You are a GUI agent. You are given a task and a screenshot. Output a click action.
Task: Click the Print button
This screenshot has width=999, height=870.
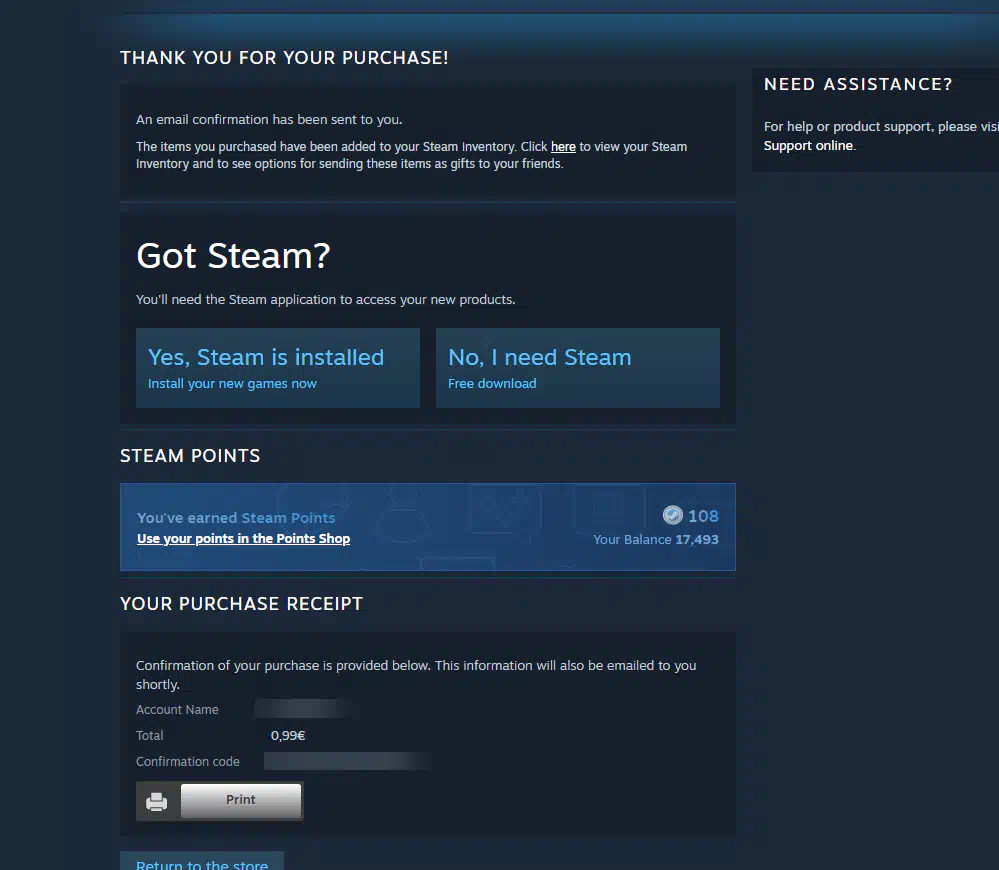pyautogui.click(x=241, y=800)
